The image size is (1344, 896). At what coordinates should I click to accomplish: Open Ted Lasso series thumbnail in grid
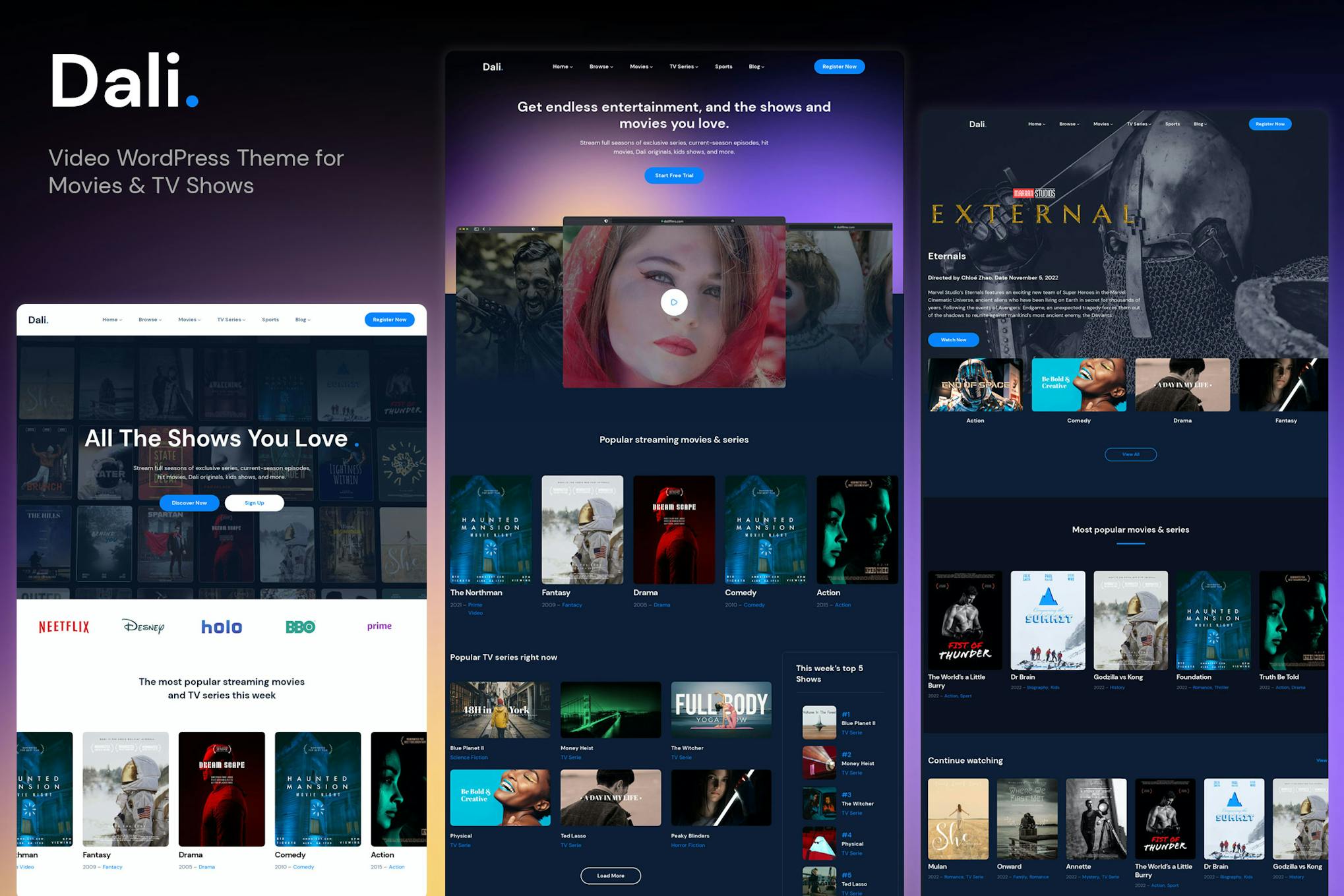611,798
